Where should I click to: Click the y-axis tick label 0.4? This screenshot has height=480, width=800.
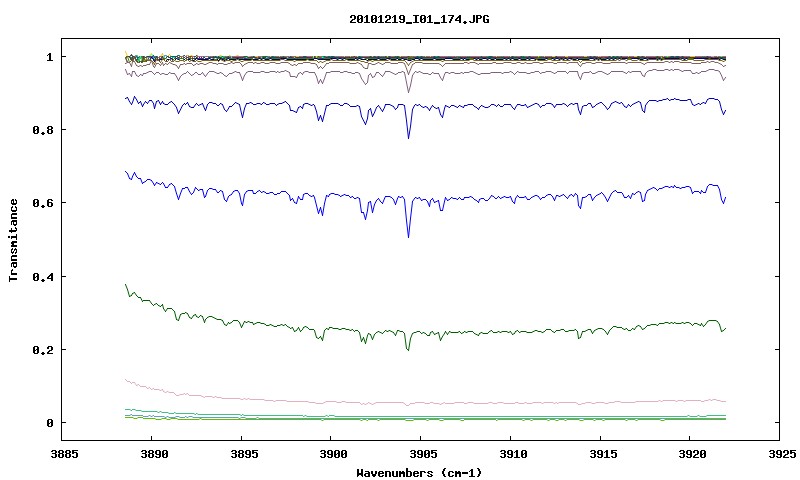tap(43, 276)
